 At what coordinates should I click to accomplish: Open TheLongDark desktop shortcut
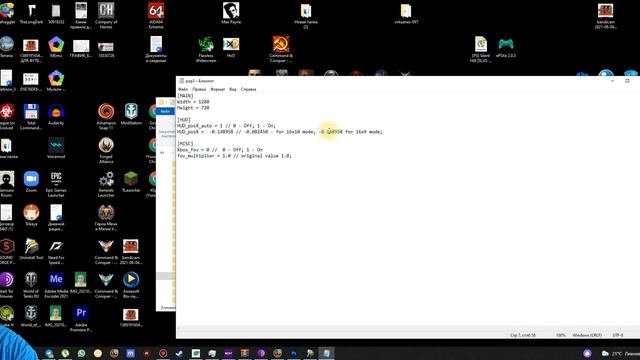pos(31,13)
